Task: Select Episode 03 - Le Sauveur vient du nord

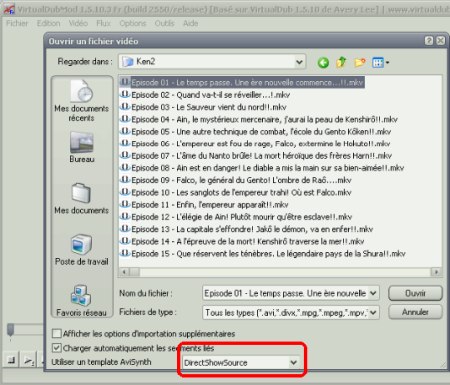Action: click(x=203, y=107)
